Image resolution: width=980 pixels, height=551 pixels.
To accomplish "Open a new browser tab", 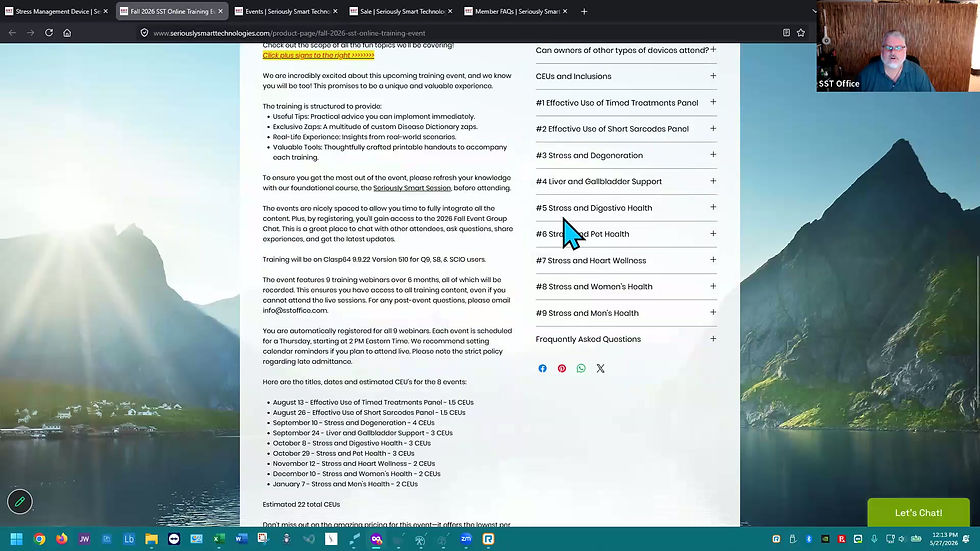I will pyautogui.click(x=584, y=11).
